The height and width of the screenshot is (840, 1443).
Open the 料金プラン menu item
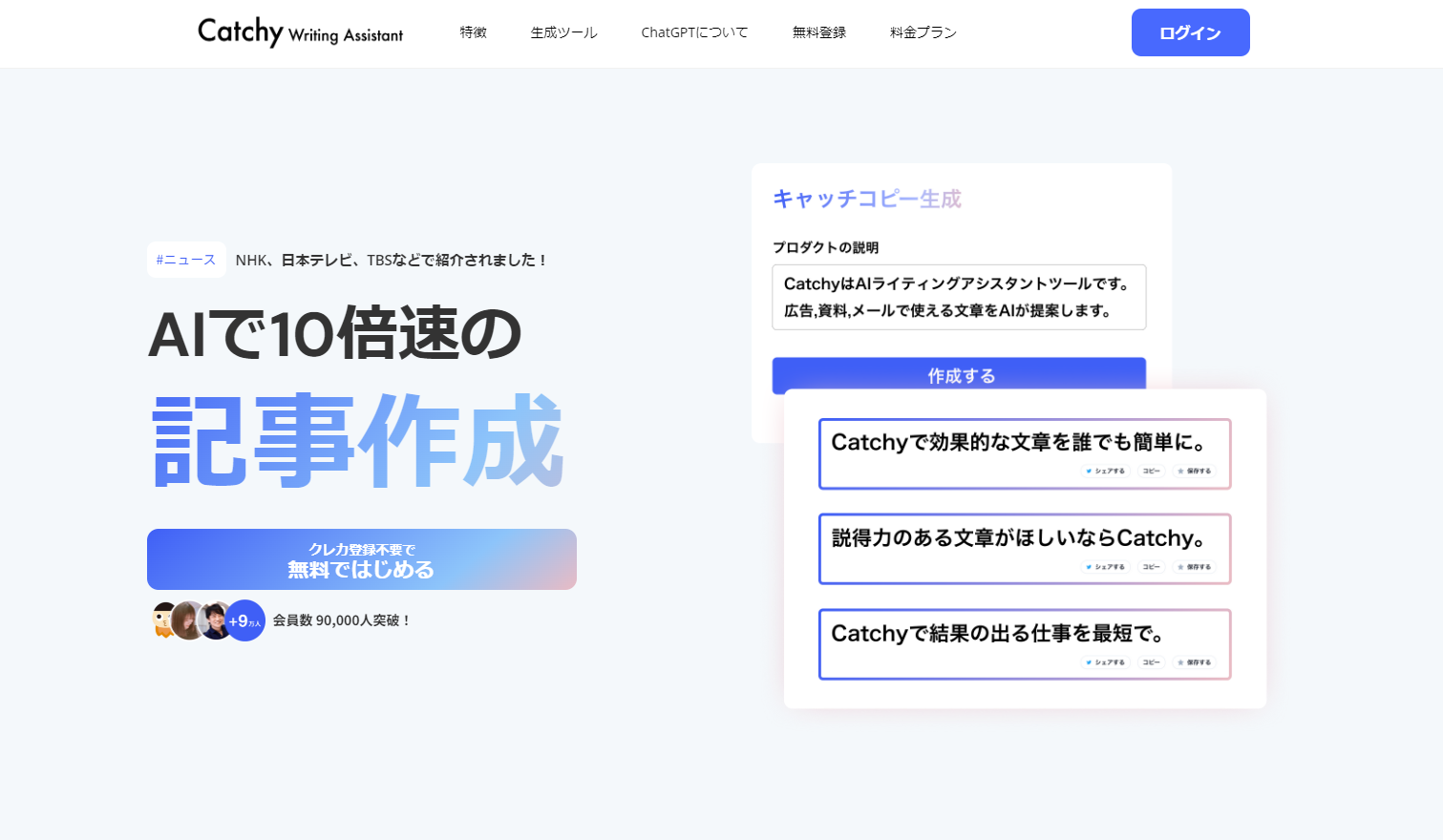point(923,32)
